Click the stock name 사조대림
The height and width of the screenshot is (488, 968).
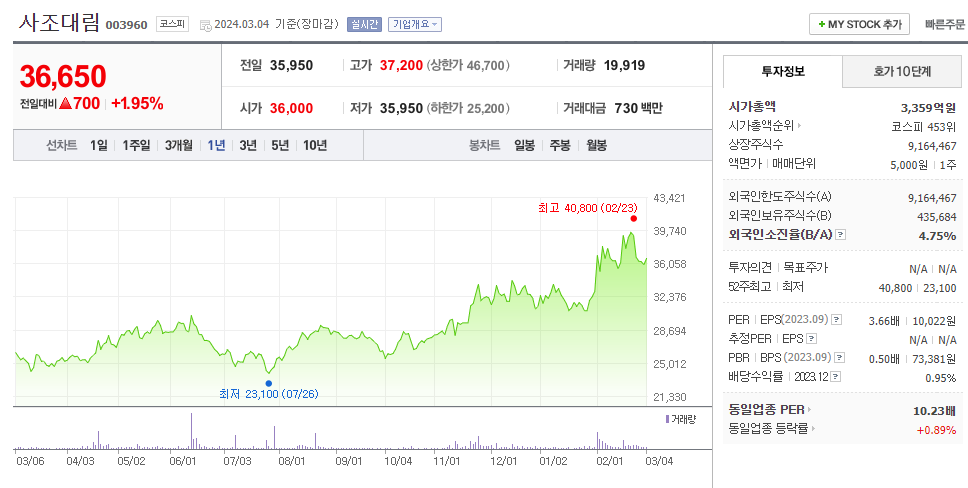pos(59,23)
